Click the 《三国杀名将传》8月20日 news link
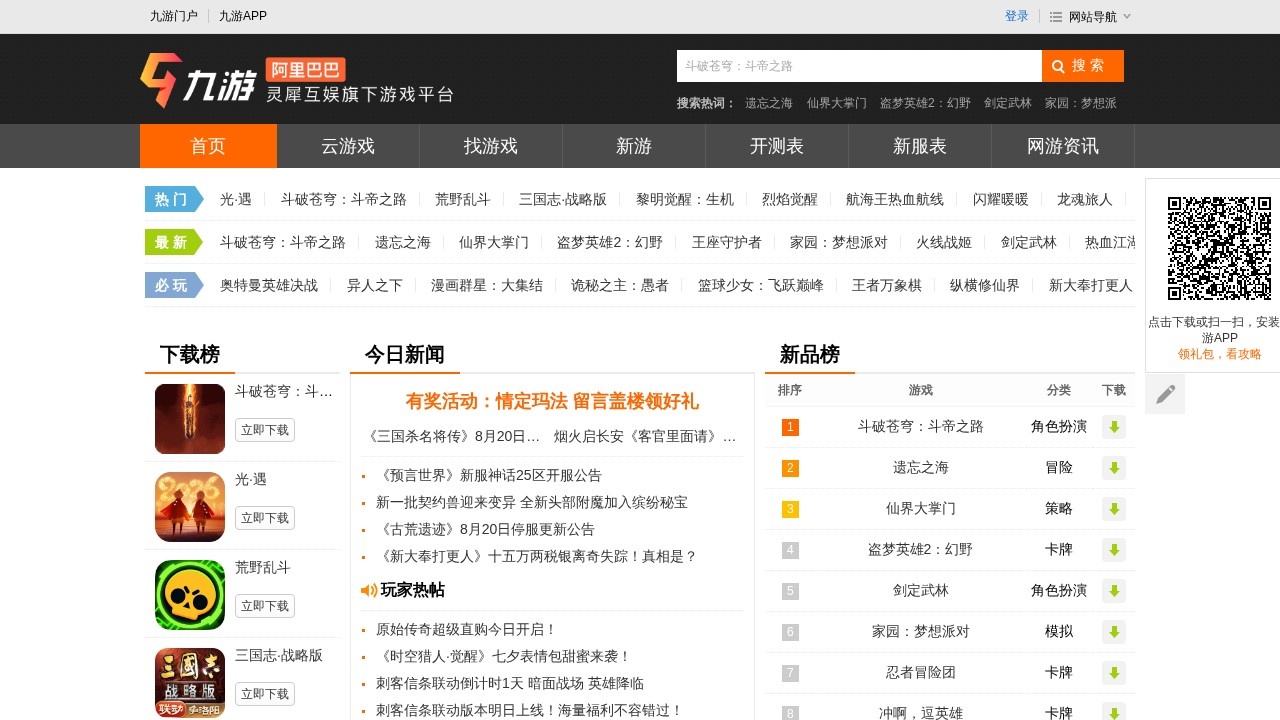Image resolution: width=1280 pixels, height=720 pixels. 454,436
